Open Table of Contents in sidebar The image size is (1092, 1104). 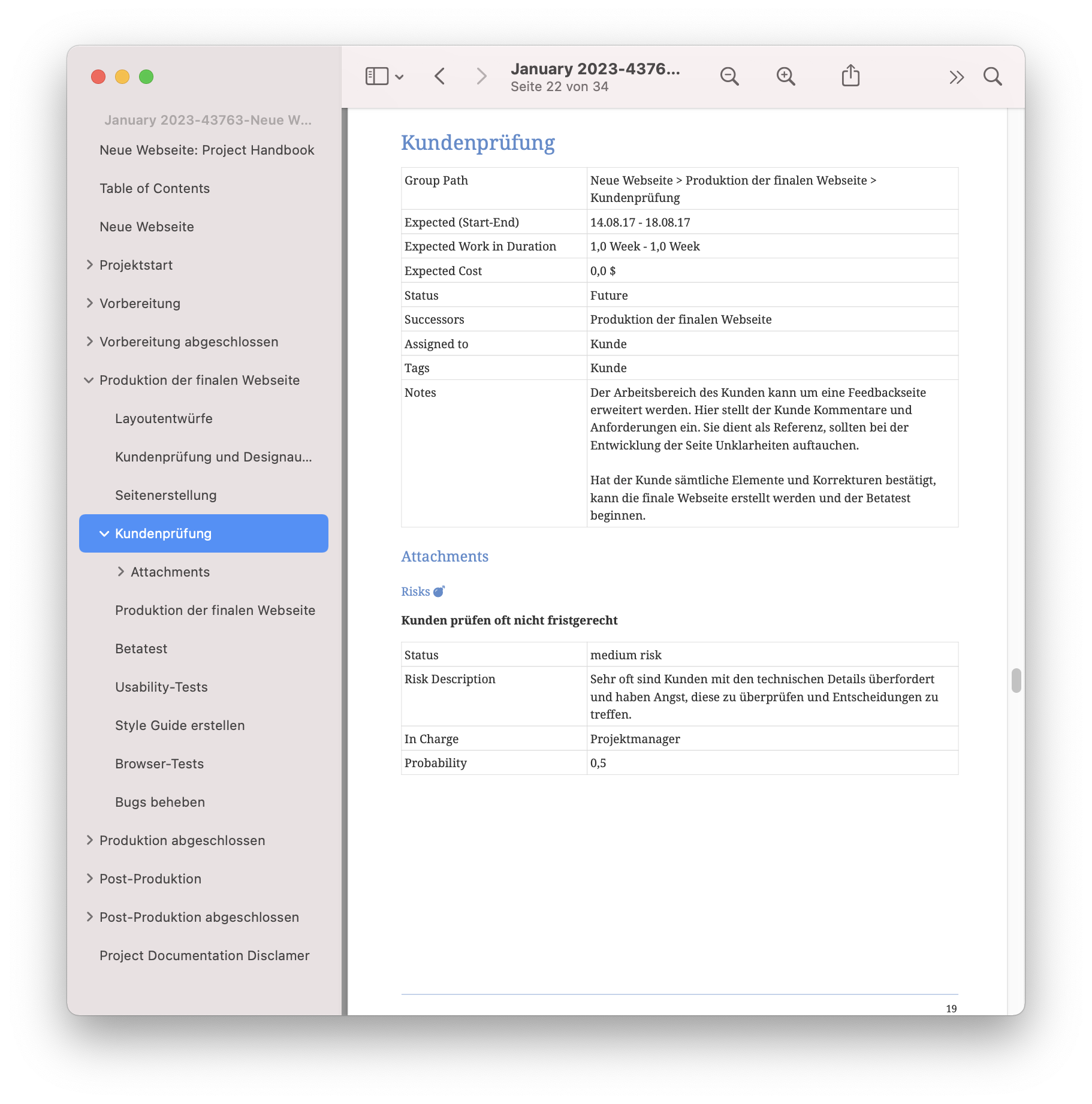(155, 188)
